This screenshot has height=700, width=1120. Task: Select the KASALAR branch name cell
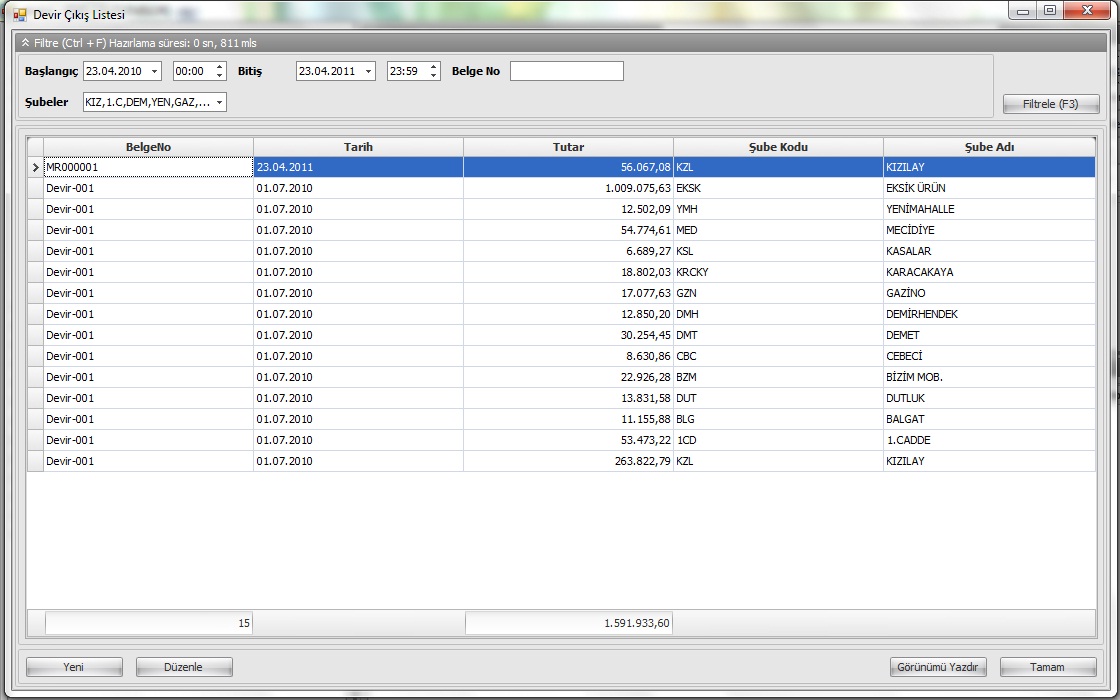pos(989,251)
